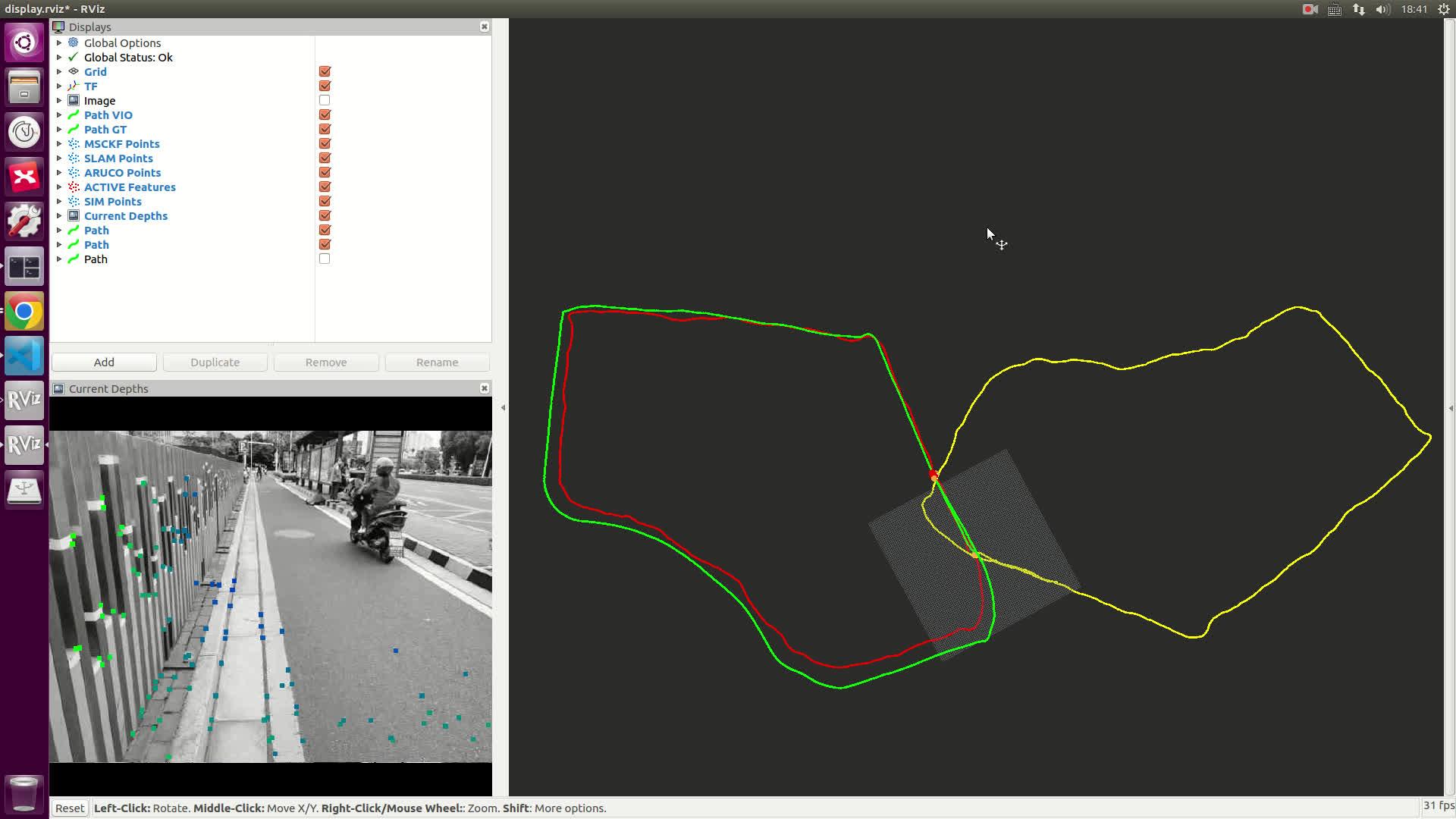Close the Current Depths panel

pos(484,388)
